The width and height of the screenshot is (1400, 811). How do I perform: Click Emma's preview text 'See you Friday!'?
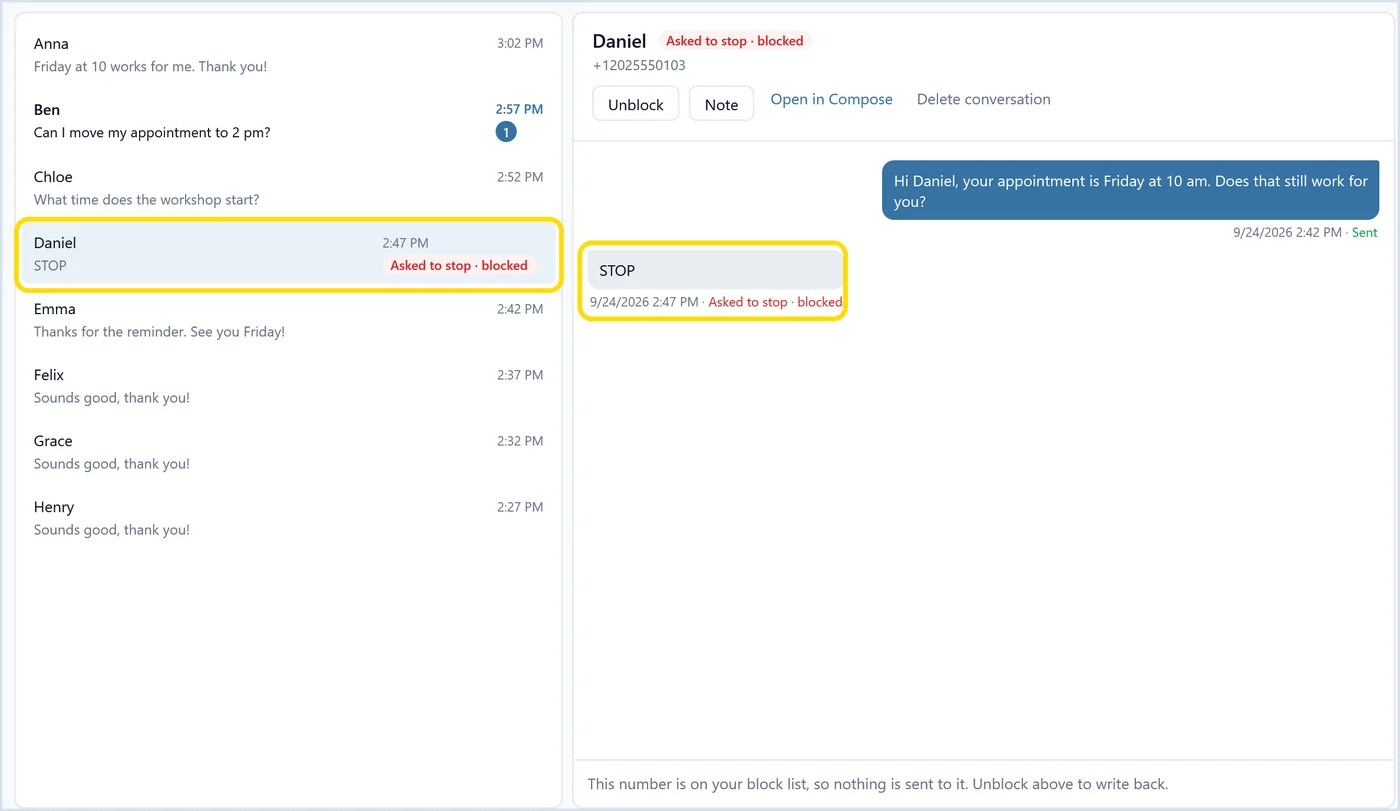tap(237, 332)
